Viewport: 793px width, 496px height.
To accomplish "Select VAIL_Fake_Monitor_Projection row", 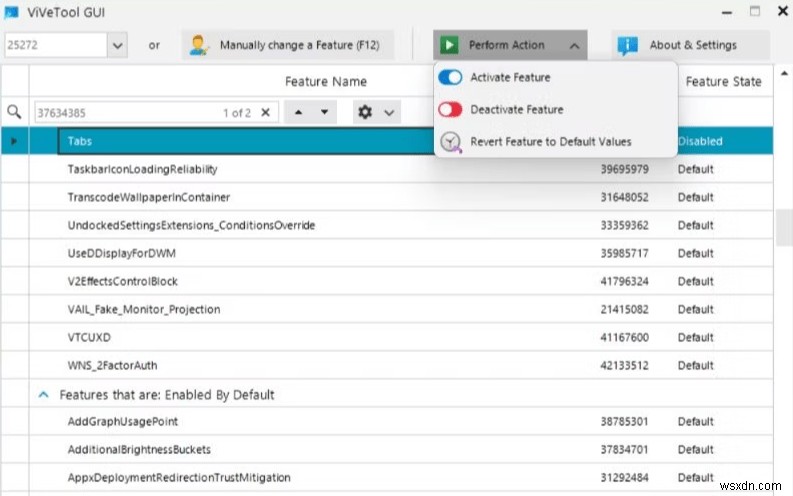I will coord(387,309).
